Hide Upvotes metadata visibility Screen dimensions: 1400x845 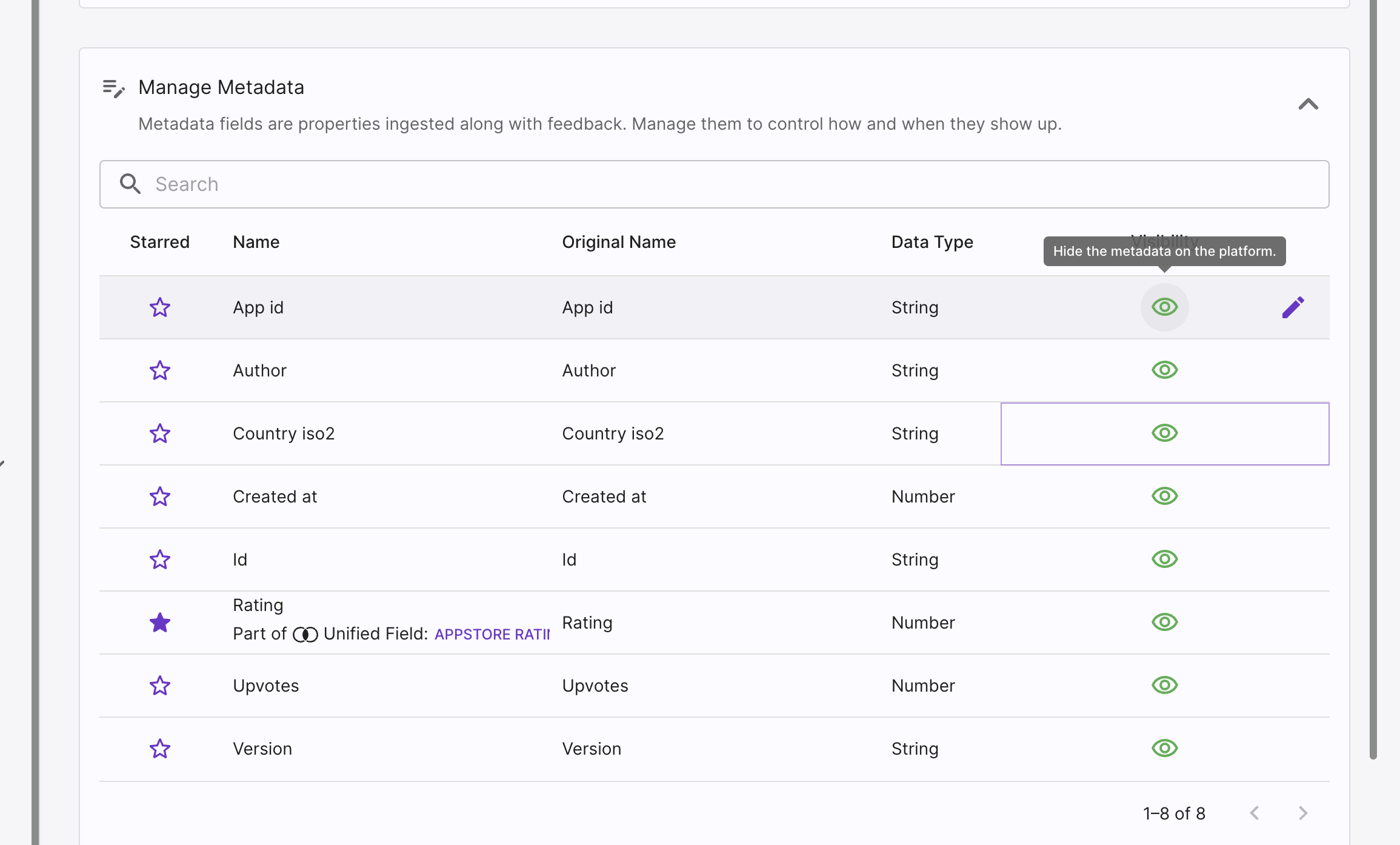tap(1164, 685)
